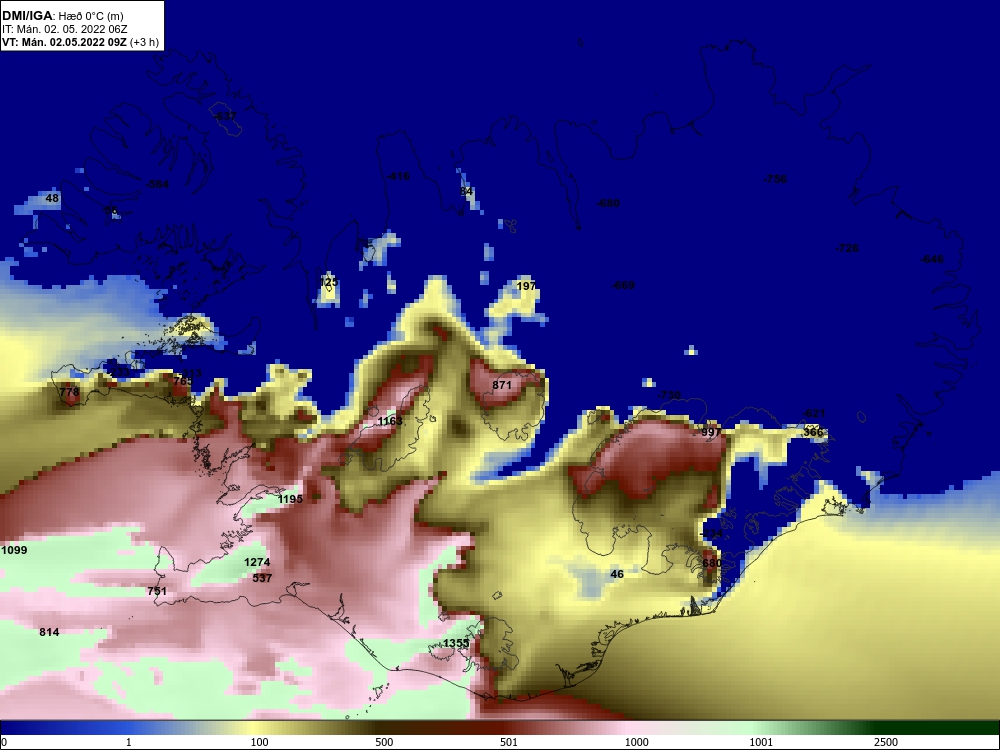Click the map value label '1355'

click(x=456, y=643)
